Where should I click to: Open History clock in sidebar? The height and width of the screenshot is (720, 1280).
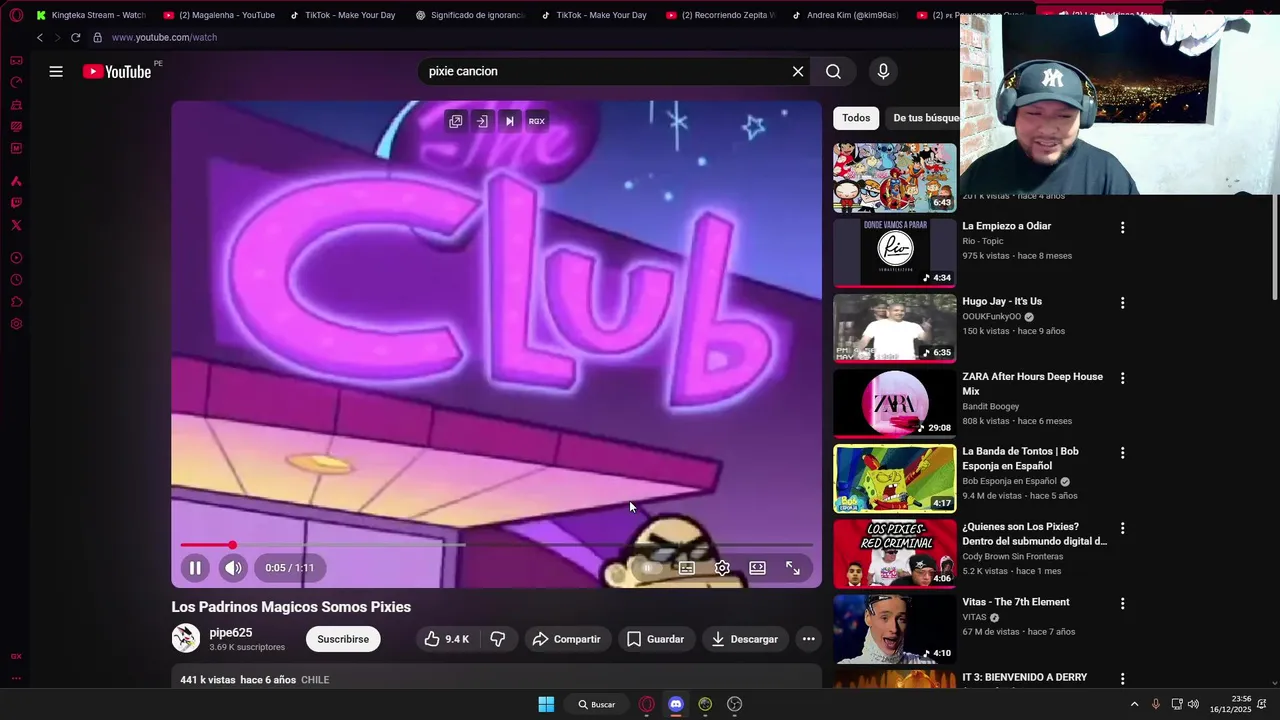tap(16, 280)
